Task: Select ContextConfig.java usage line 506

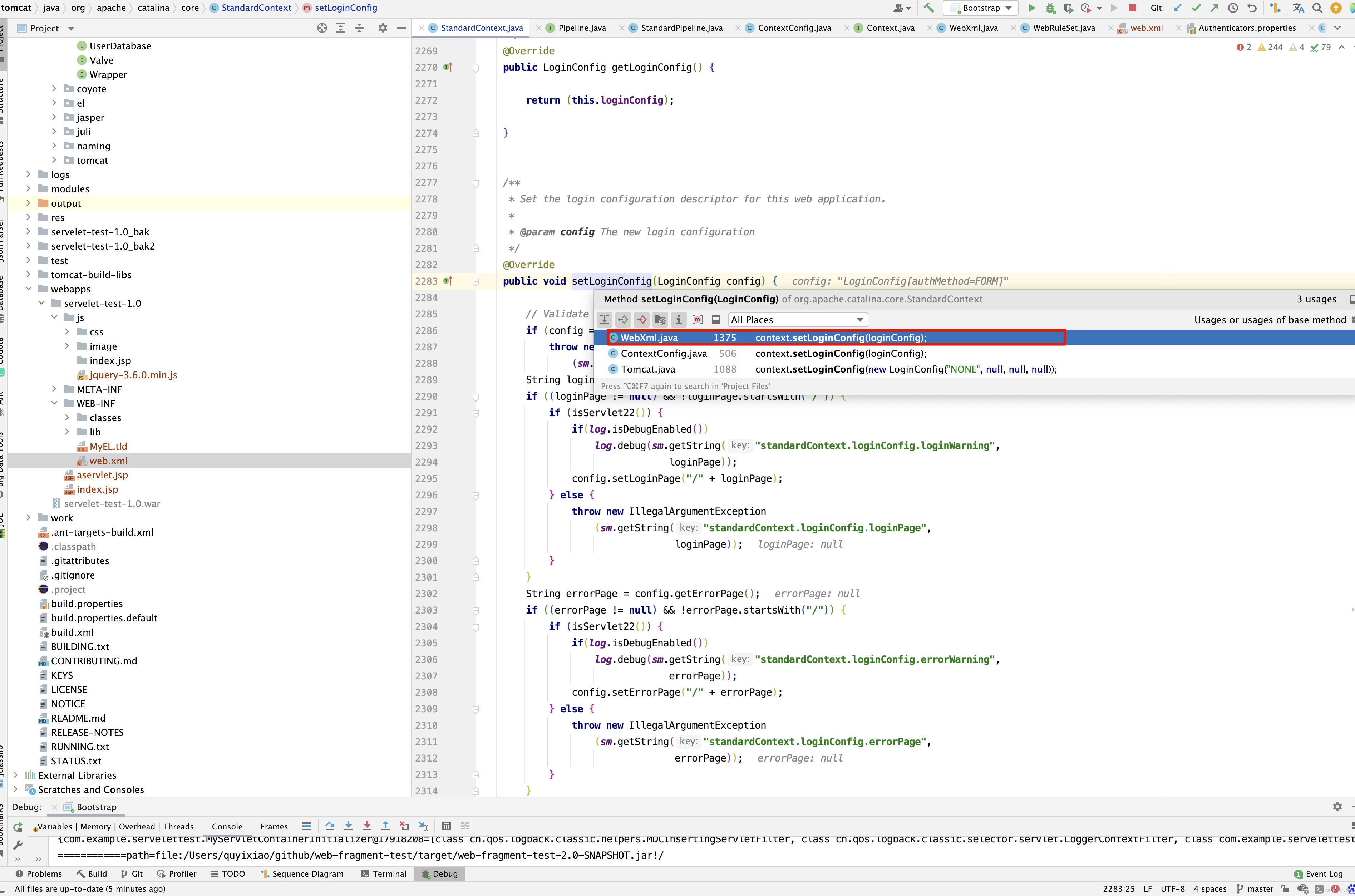Action: [974, 354]
